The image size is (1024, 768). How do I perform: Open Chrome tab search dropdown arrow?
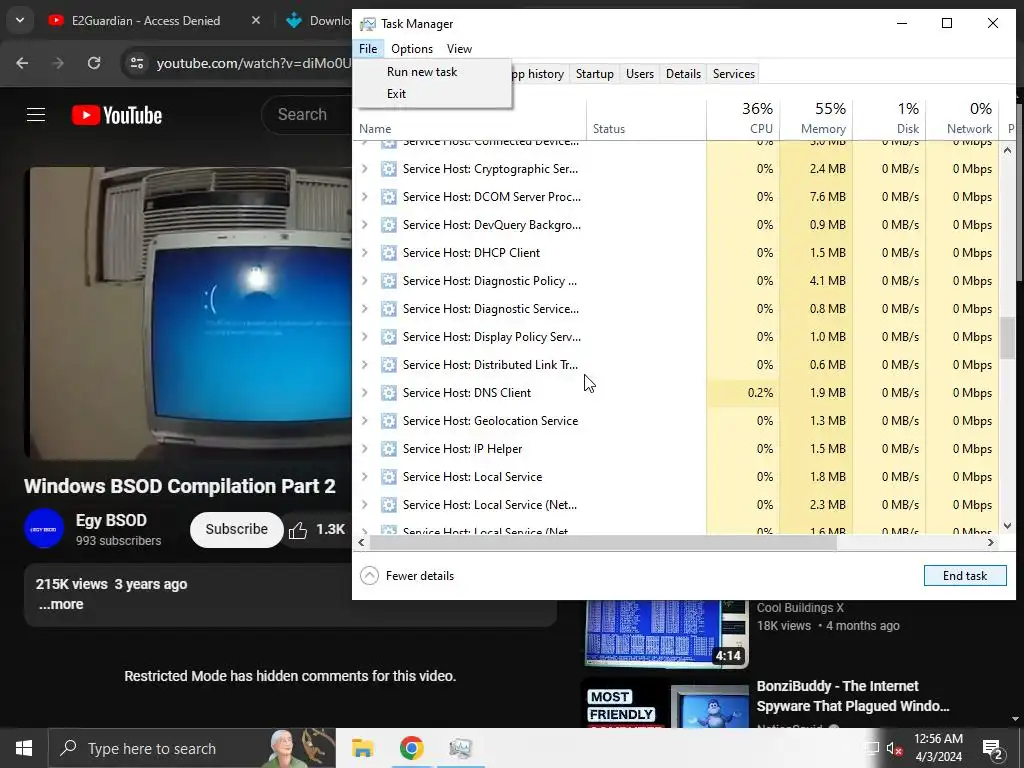[x=20, y=20]
